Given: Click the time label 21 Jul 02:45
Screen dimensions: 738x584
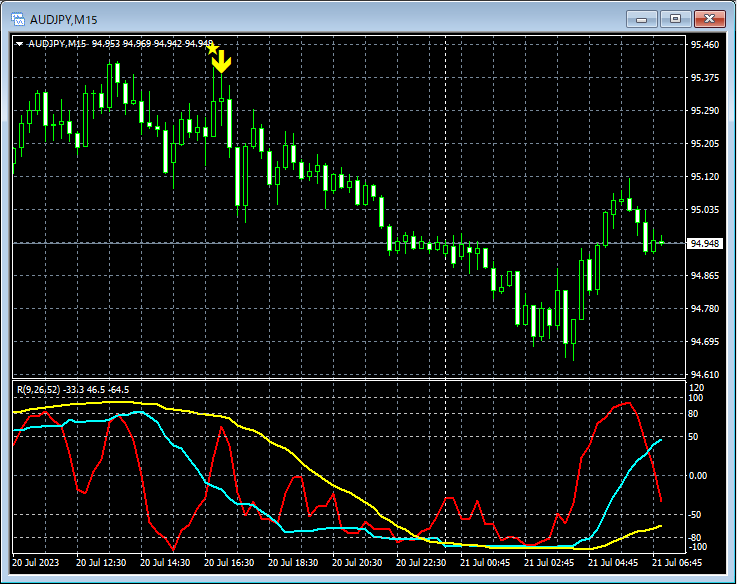Looking at the screenshot, I should [x=549, y=563].
